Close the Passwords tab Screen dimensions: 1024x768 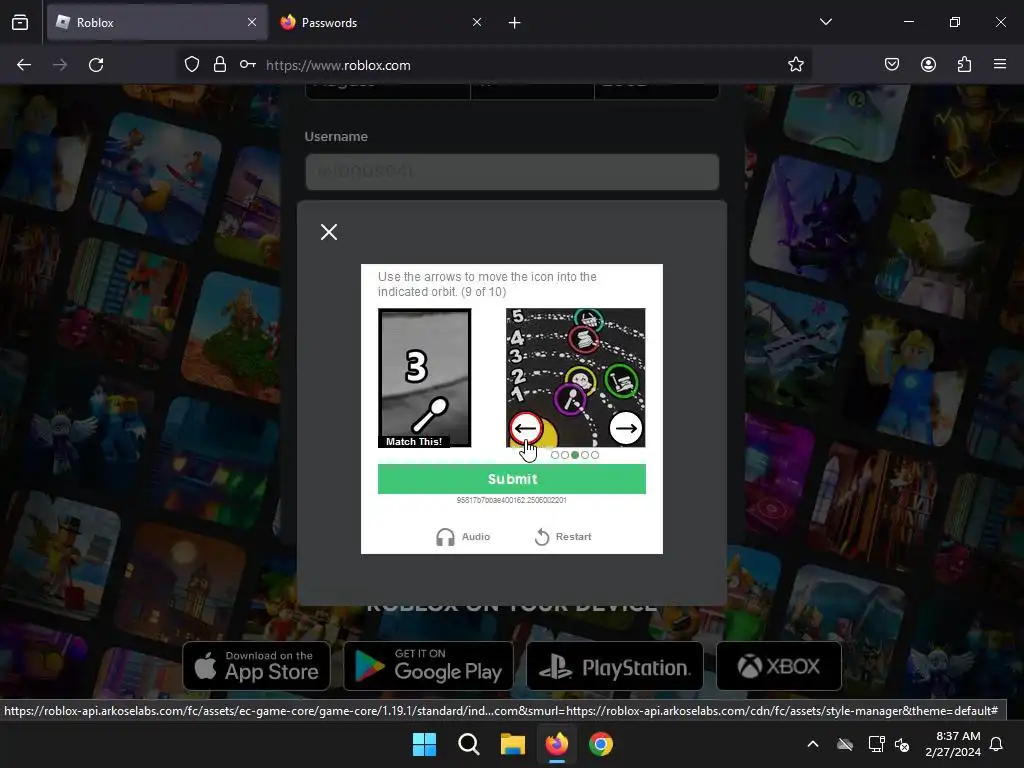coord(477,22)
